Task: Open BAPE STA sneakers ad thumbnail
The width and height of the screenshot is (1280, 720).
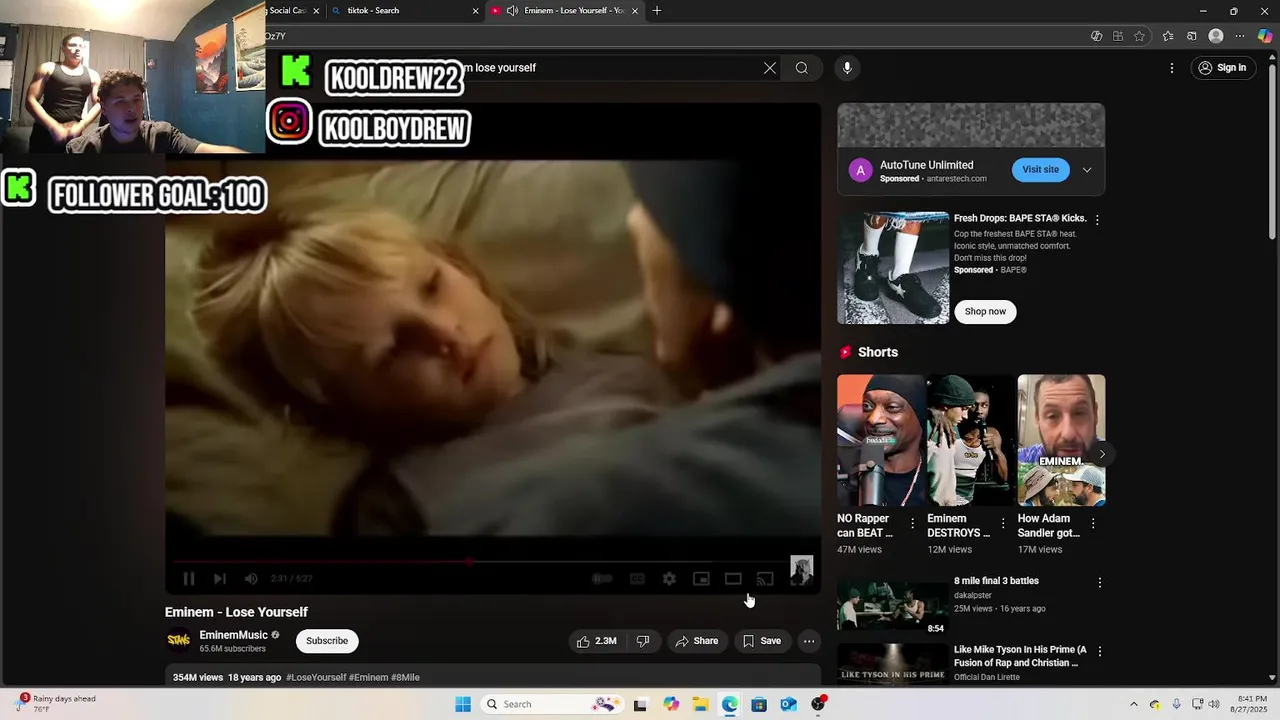Action: pyautogui.click(x=893, y=268)
